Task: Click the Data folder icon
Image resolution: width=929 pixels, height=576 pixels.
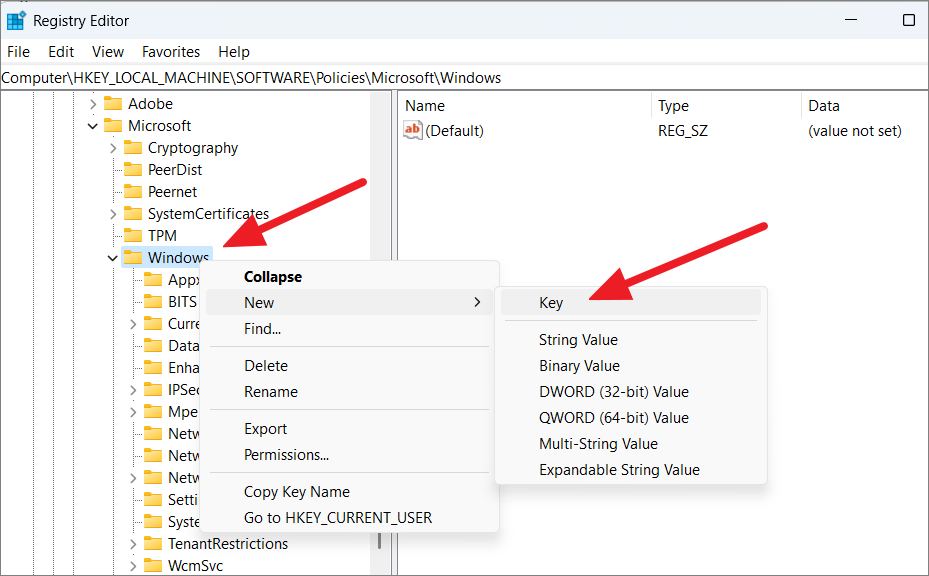Action: (x=153, y=345)
